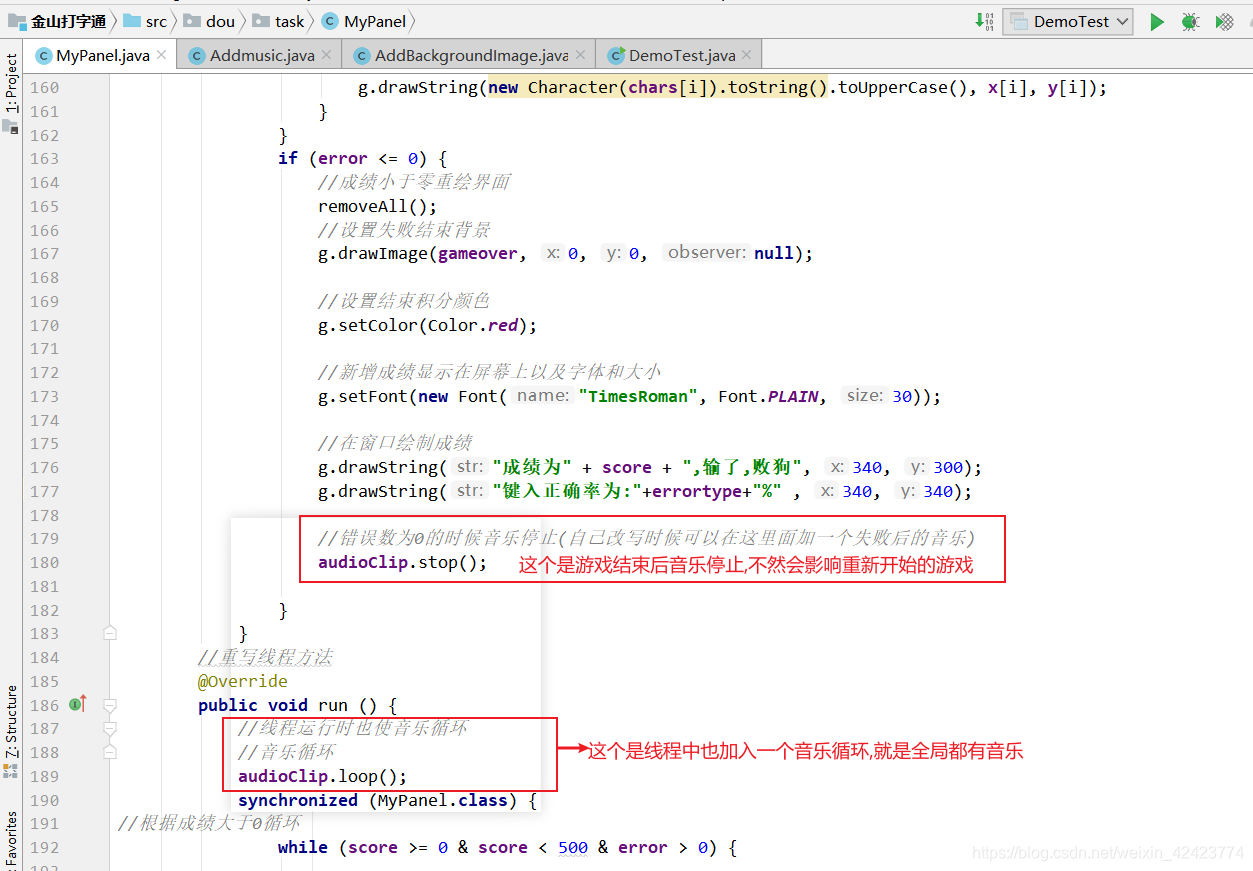Click audioClip.loop() on line 189
The image size is (1253, 871).
click(x=323, y=776)
